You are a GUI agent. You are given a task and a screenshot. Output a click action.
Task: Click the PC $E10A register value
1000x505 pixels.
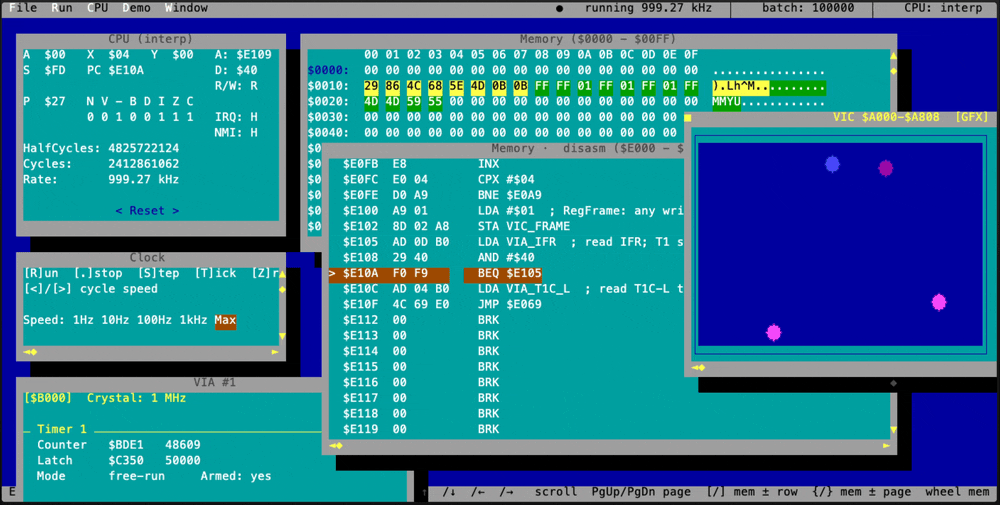[x=115, y=70]
